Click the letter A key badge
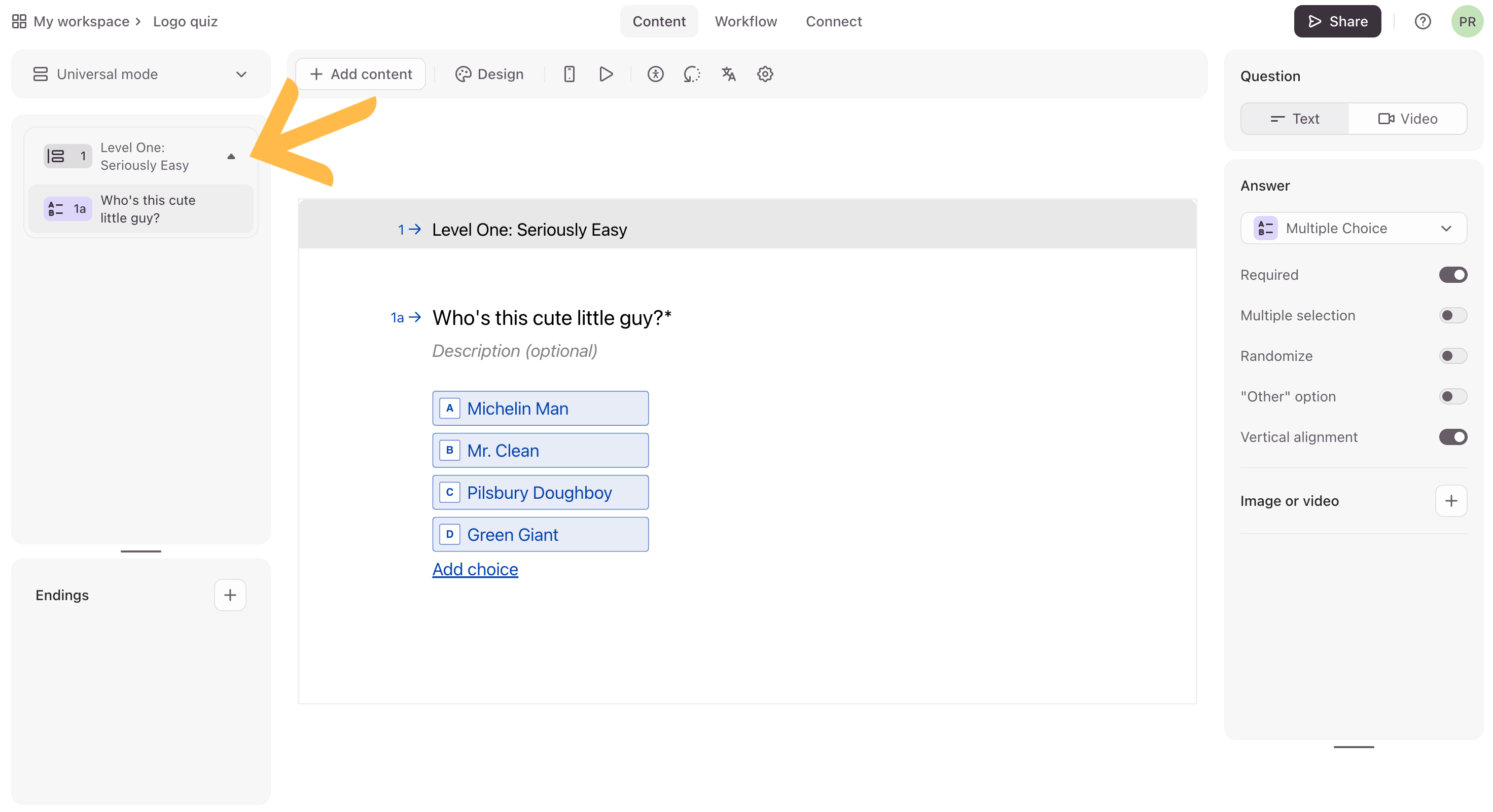Viewport: 1493px width, 812px height. (x=449, y=409)
